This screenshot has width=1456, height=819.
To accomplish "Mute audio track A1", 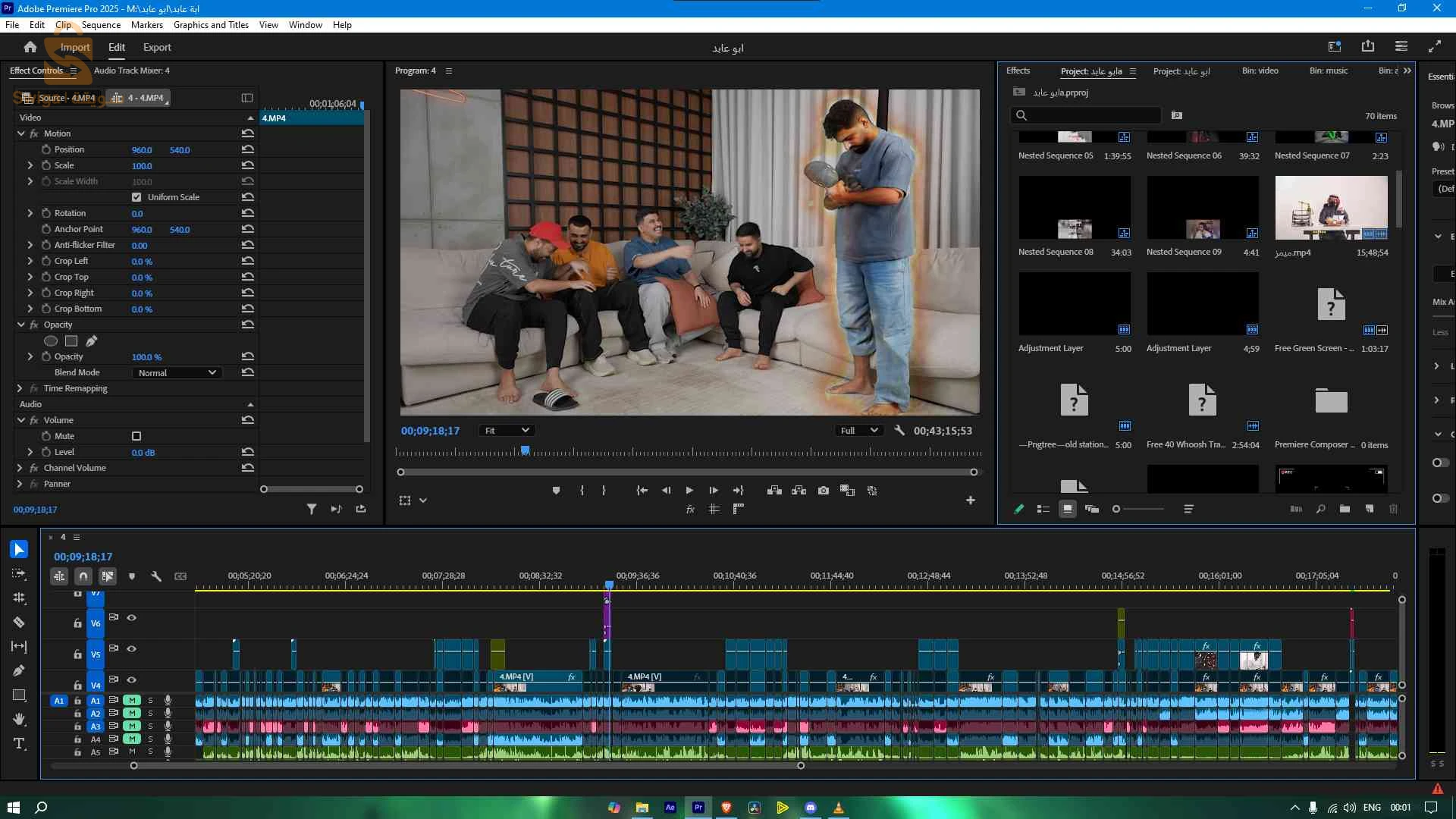I will (x=132, y=701).
